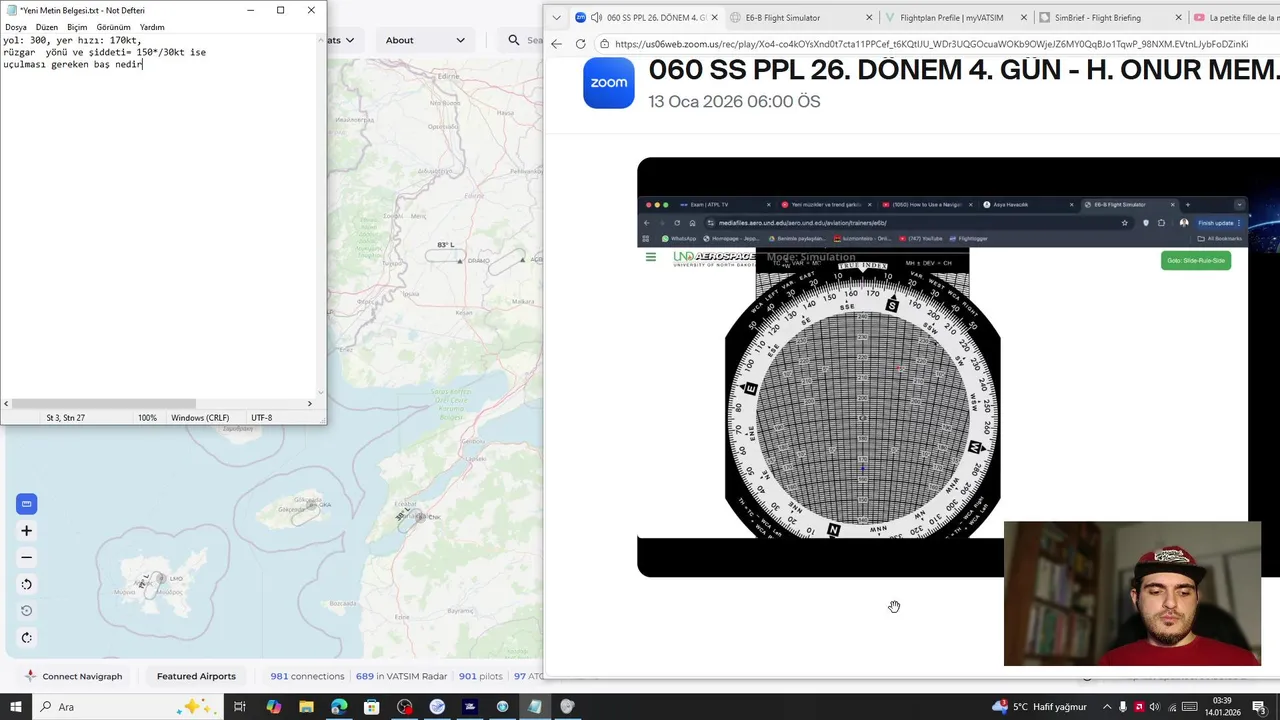1280x720 pixels.
Task: Click the 689 in VATSIM Radar statistic
Action: (x=401, y=676)
